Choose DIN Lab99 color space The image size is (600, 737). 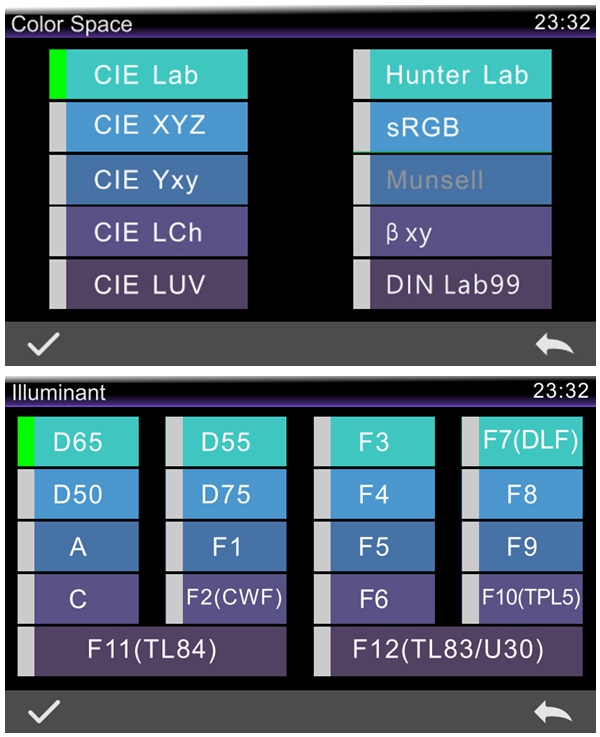click(x=453, y=285)
